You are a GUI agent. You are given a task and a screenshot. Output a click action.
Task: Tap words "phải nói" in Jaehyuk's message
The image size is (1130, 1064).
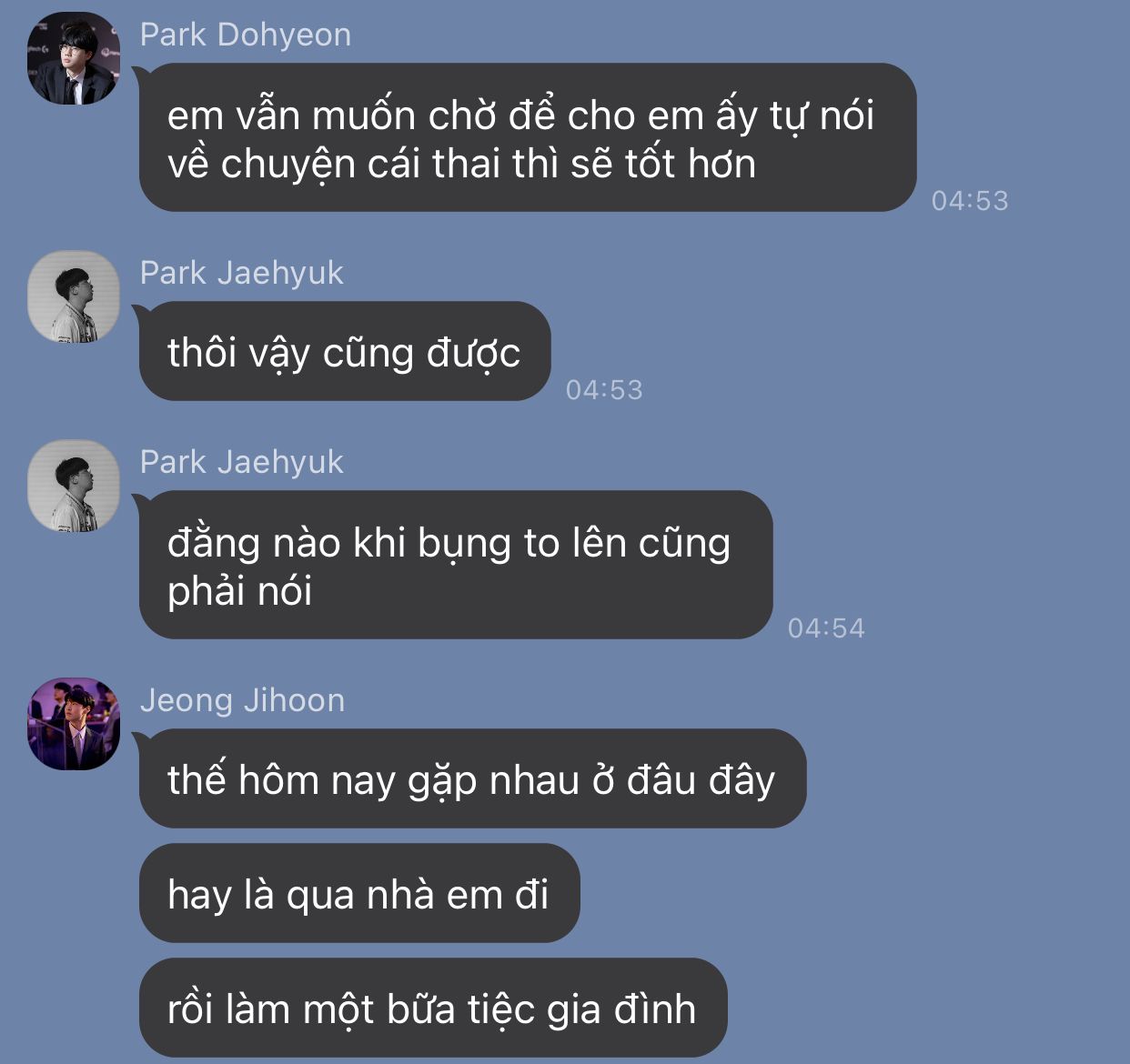click(240, 591)
